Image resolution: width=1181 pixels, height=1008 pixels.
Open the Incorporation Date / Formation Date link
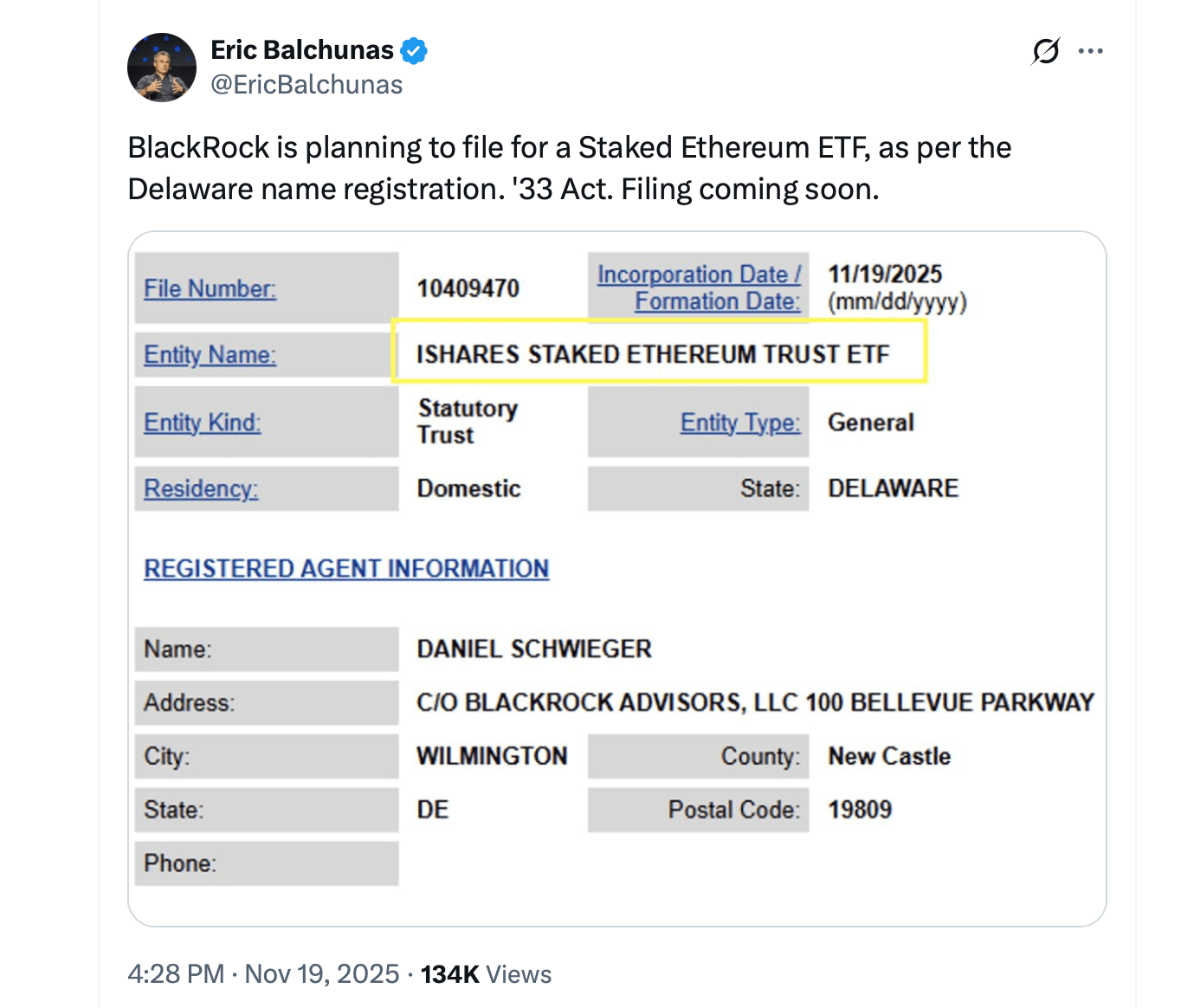click(x=698, y=287)
